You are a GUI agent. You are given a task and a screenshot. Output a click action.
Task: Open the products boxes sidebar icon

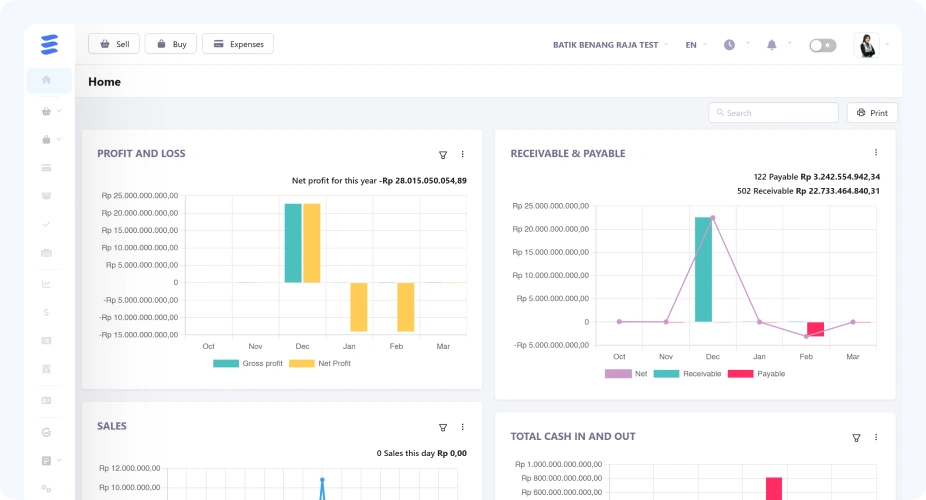[46, 195]
